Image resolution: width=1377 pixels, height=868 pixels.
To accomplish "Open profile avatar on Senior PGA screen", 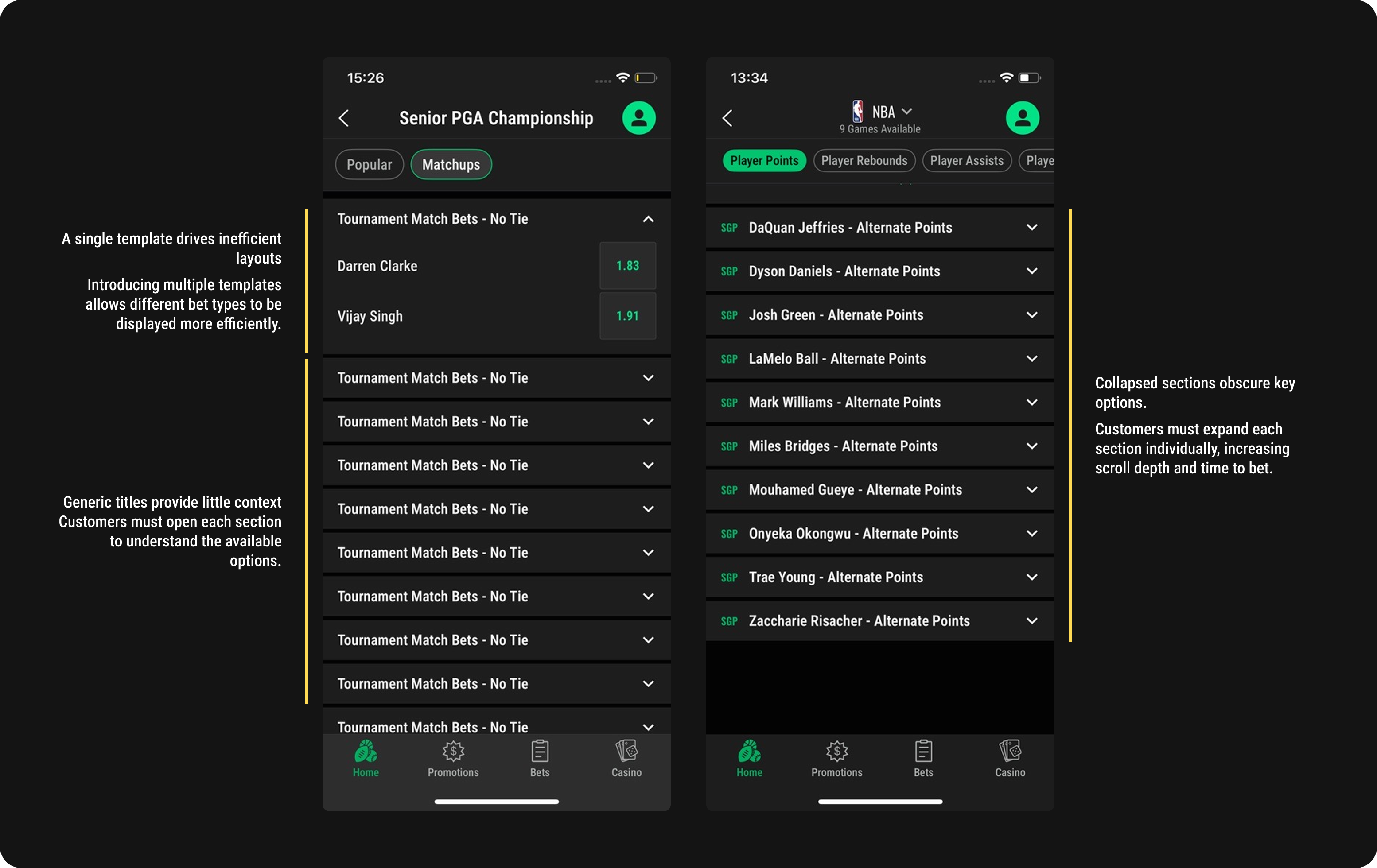I will 639,118.
